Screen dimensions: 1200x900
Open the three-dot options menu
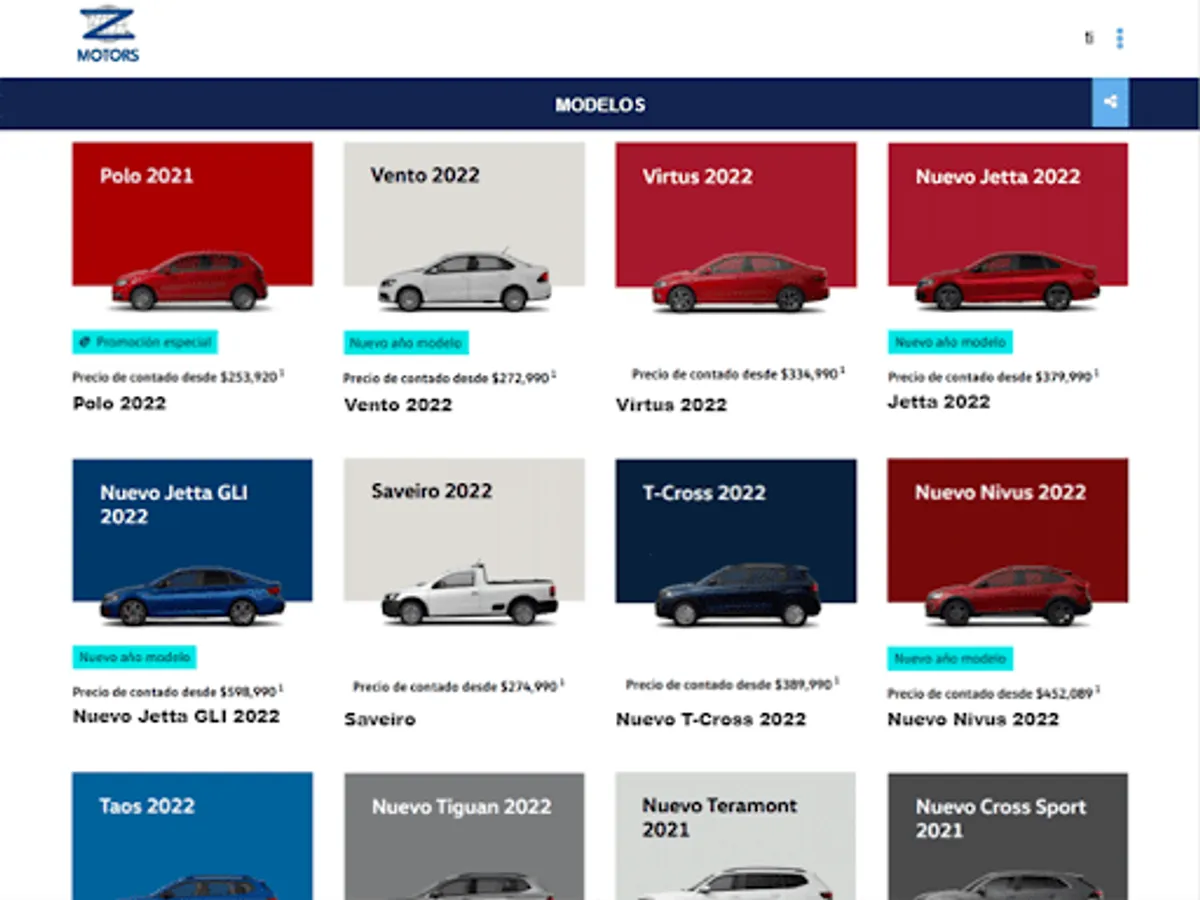(1119, 38)
